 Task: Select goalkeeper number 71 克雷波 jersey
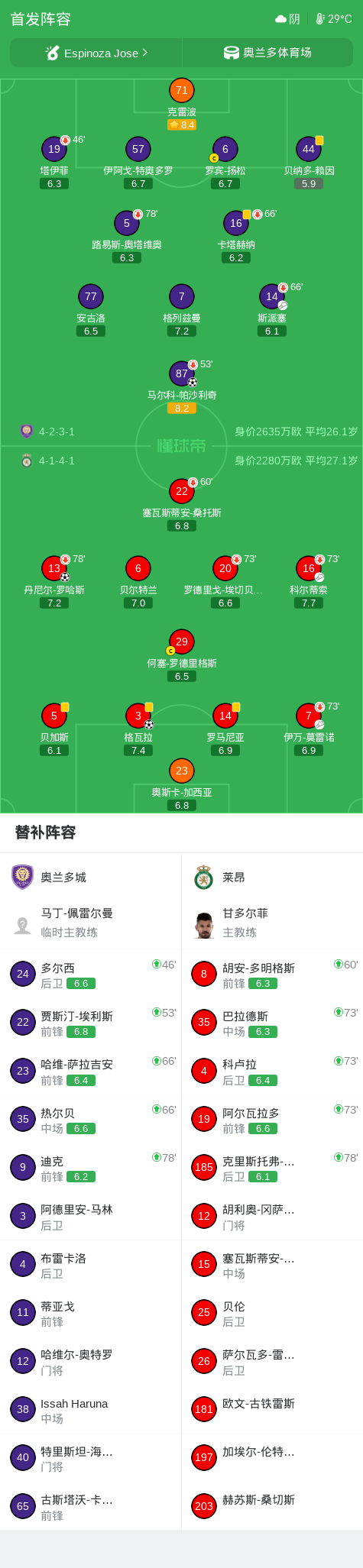click(x=182, y=90)
